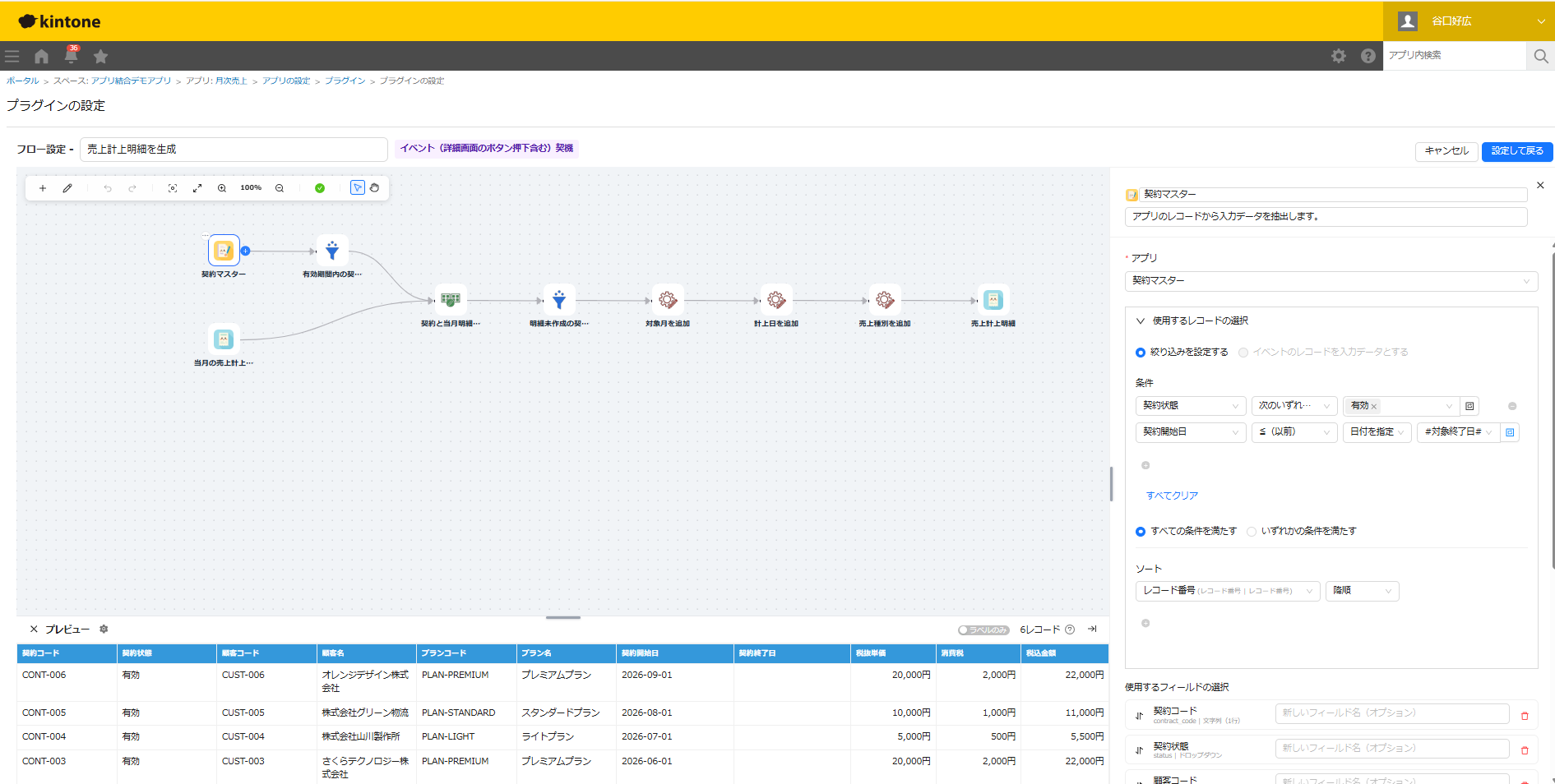Select 絞り込みを設定する radio button

pos(1141,353)
